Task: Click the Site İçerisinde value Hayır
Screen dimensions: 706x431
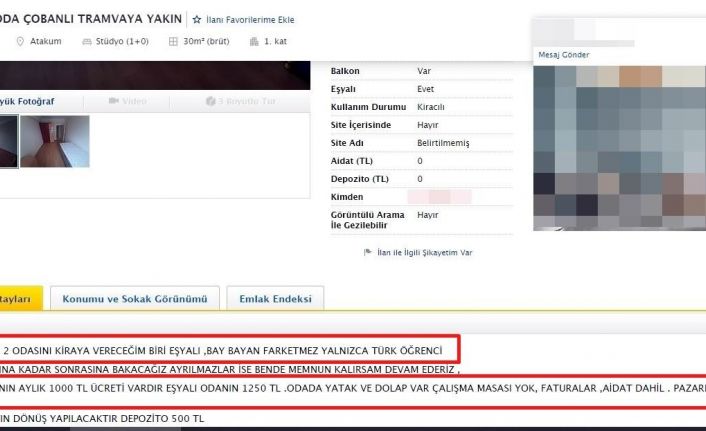Action: click(427, 125)
